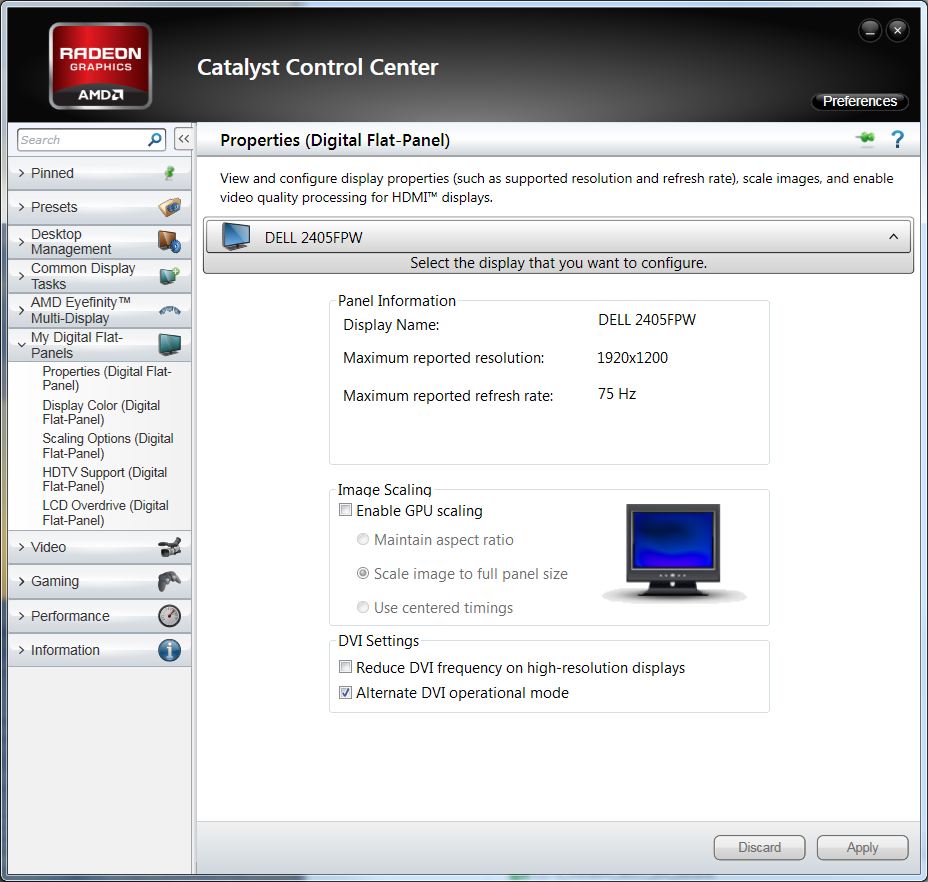Click the Desktop Management icon
Viewport: 928px width, 882px height.
169,242
